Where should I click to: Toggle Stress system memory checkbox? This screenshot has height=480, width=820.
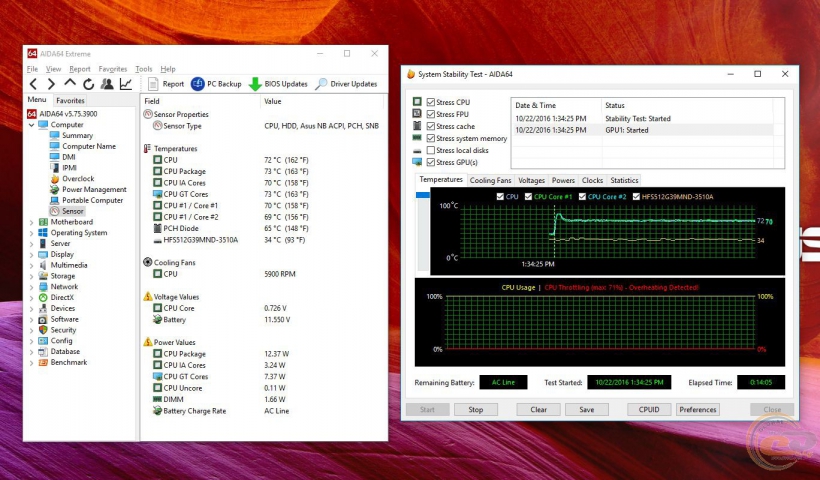point(431,138)
